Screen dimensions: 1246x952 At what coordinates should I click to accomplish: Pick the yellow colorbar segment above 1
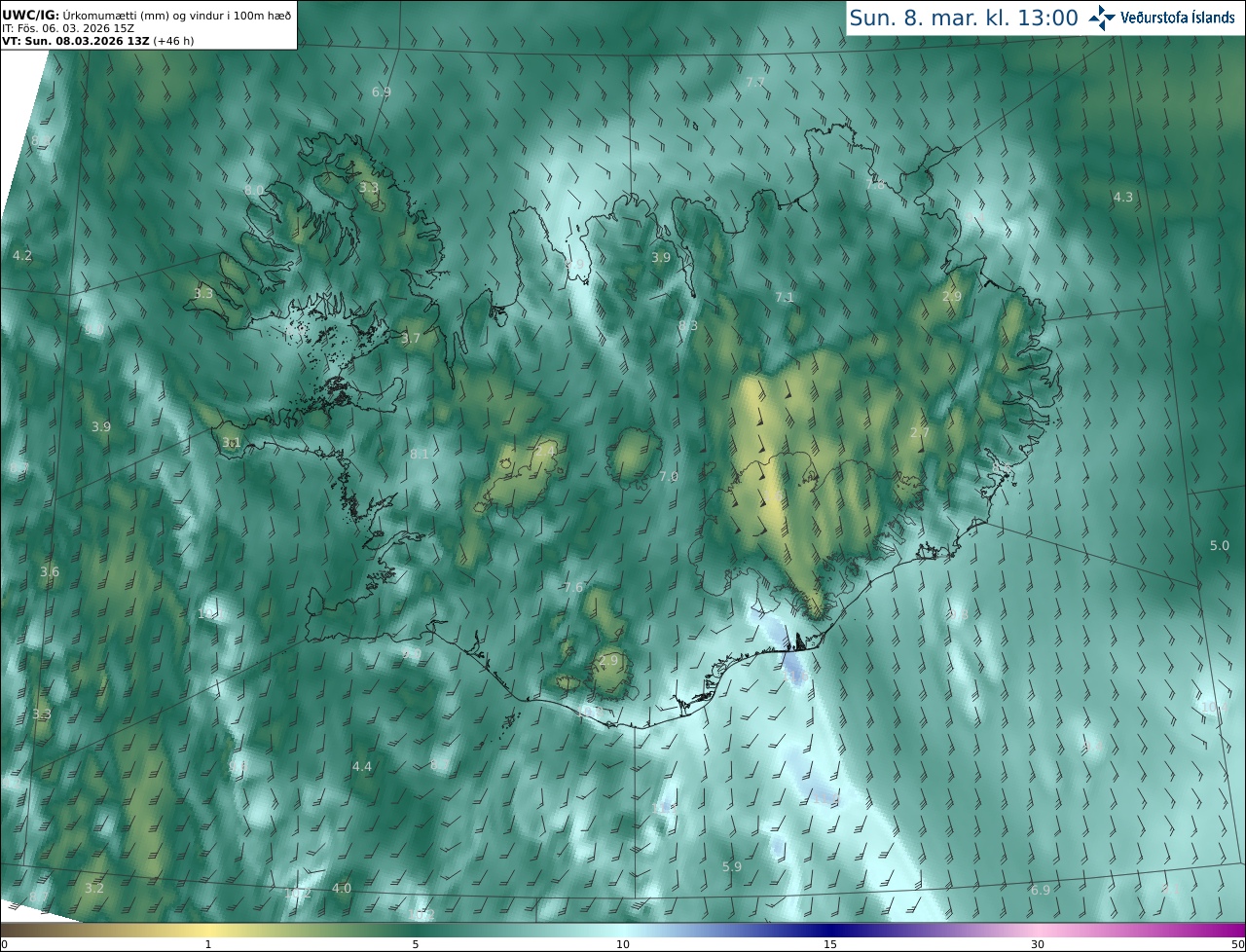point(208,930)
